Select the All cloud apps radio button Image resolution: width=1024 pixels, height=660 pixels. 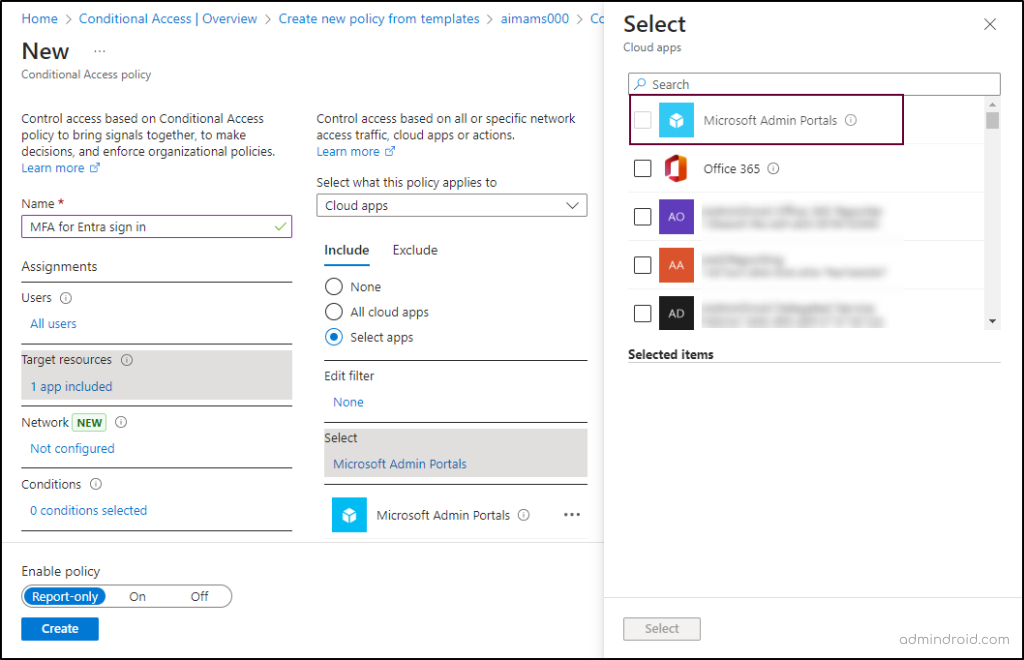click(334, 312)
